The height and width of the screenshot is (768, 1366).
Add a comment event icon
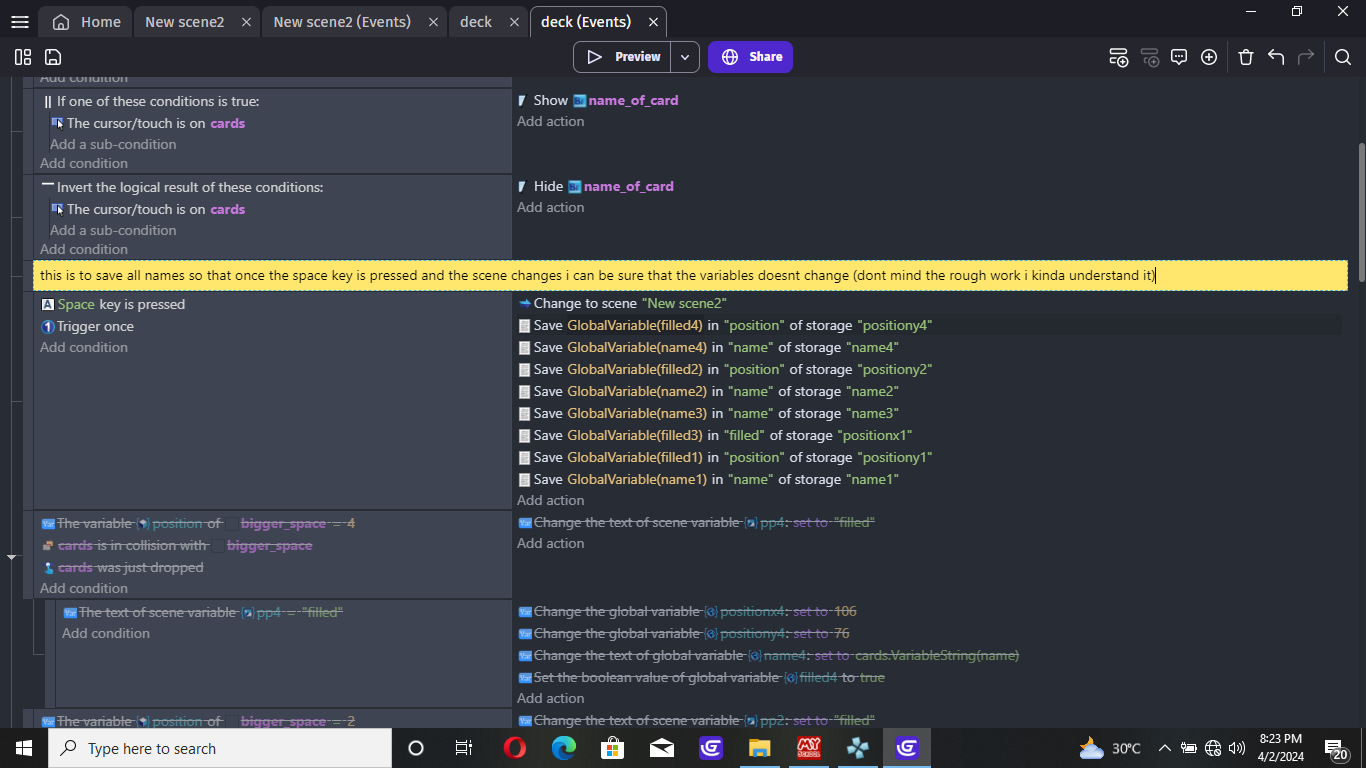(1179, 57)
